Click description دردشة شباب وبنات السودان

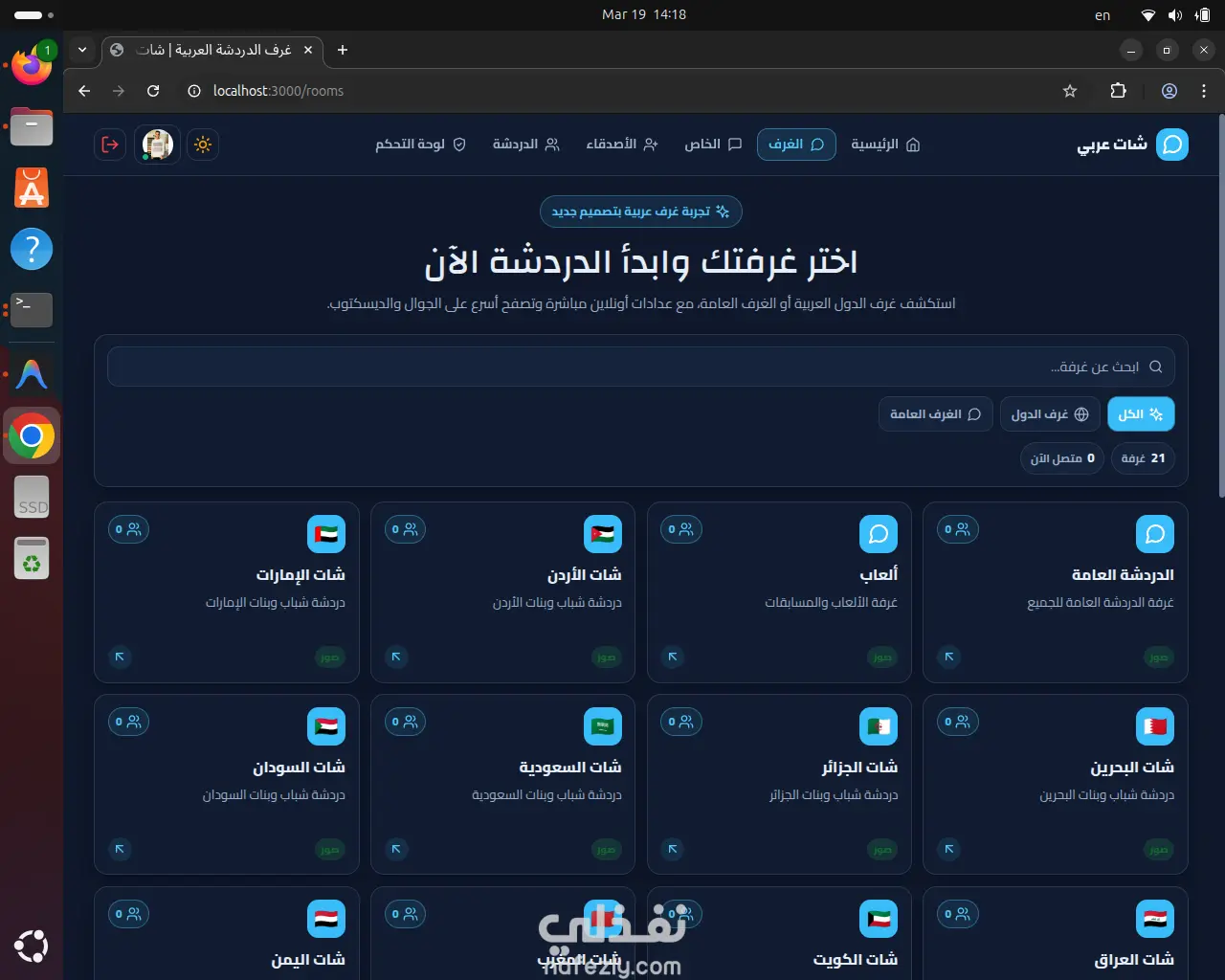tap(274, 795)
